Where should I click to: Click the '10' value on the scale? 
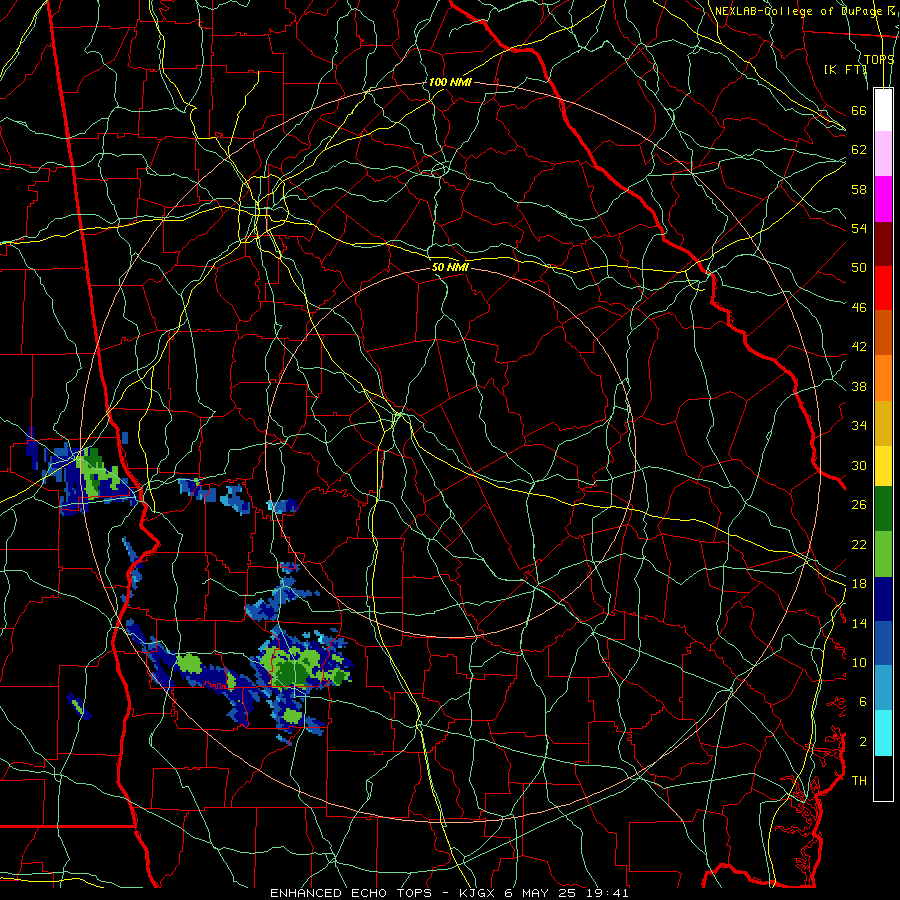[859, 662]
